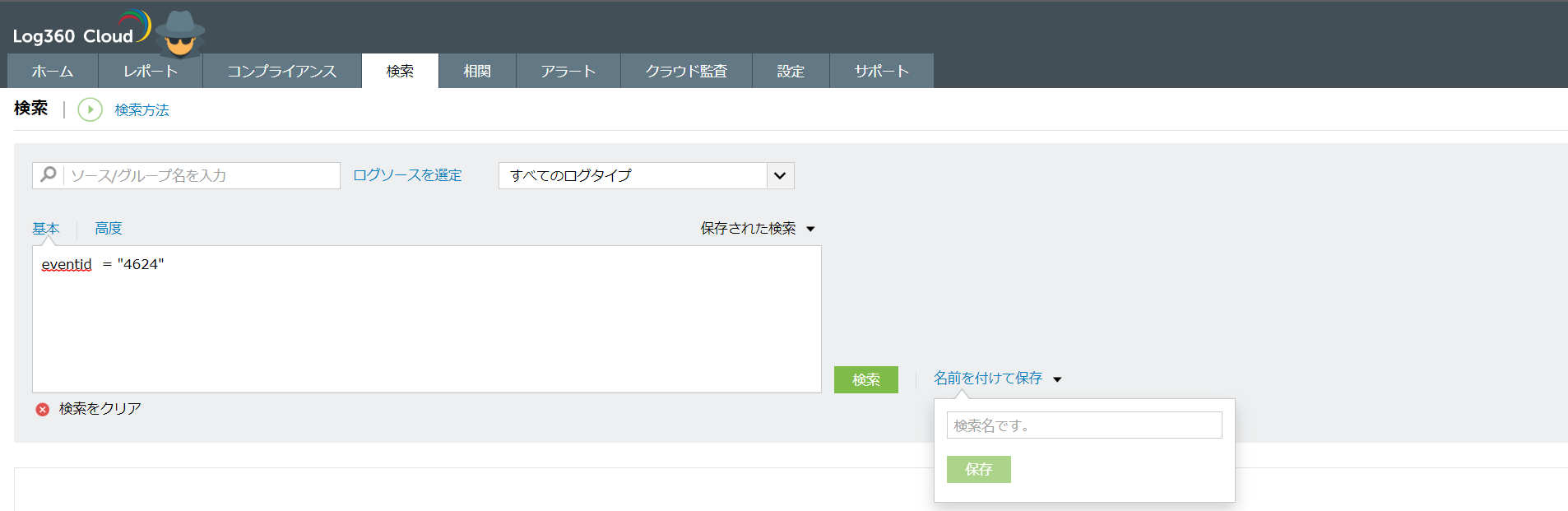Select the 検索 tab

(x=400, y=72)
